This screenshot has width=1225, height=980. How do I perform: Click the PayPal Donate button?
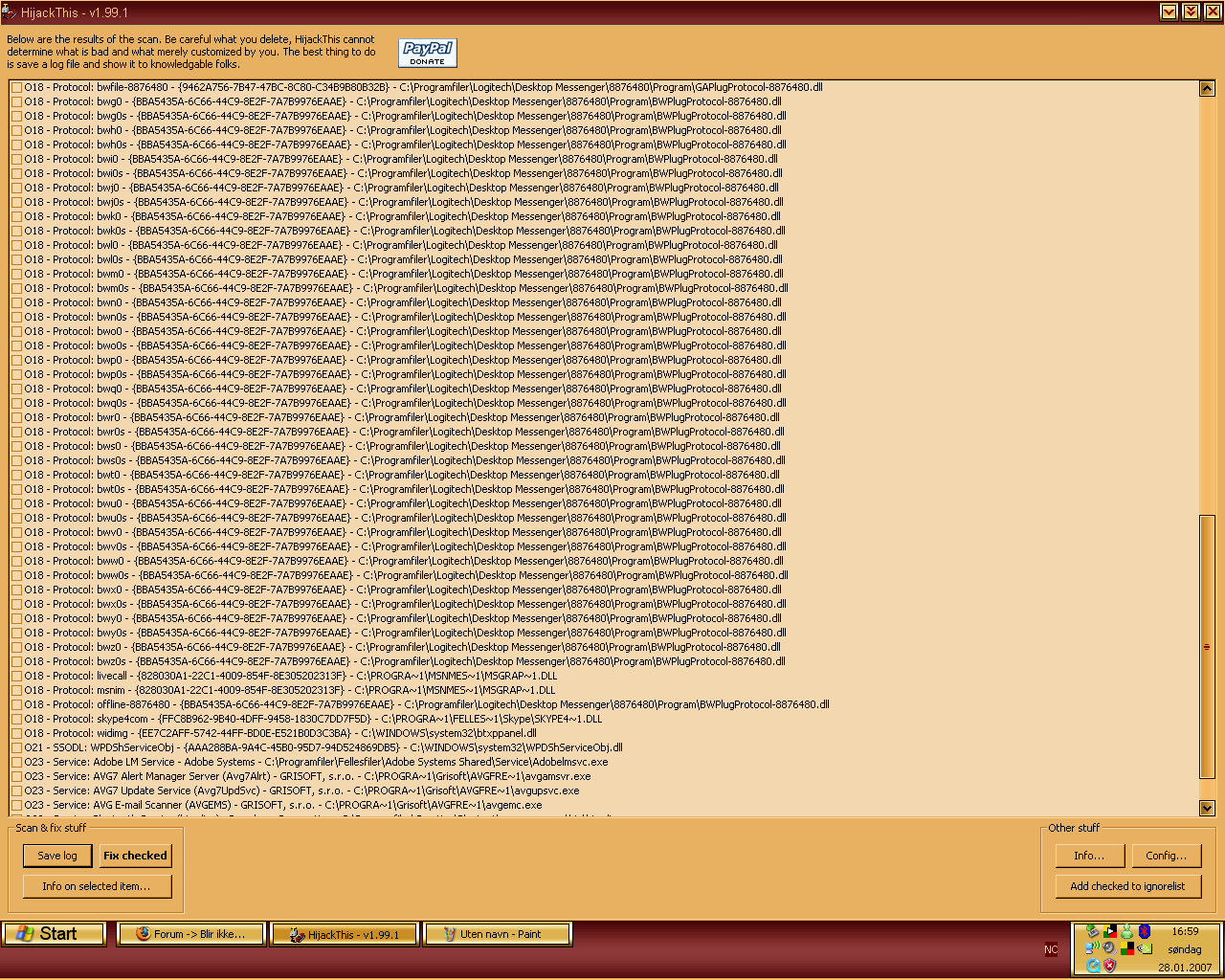428,53
